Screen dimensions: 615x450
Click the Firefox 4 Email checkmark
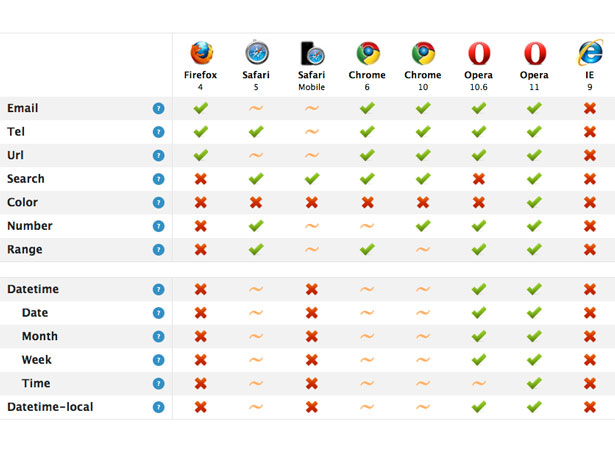(200, 108)
